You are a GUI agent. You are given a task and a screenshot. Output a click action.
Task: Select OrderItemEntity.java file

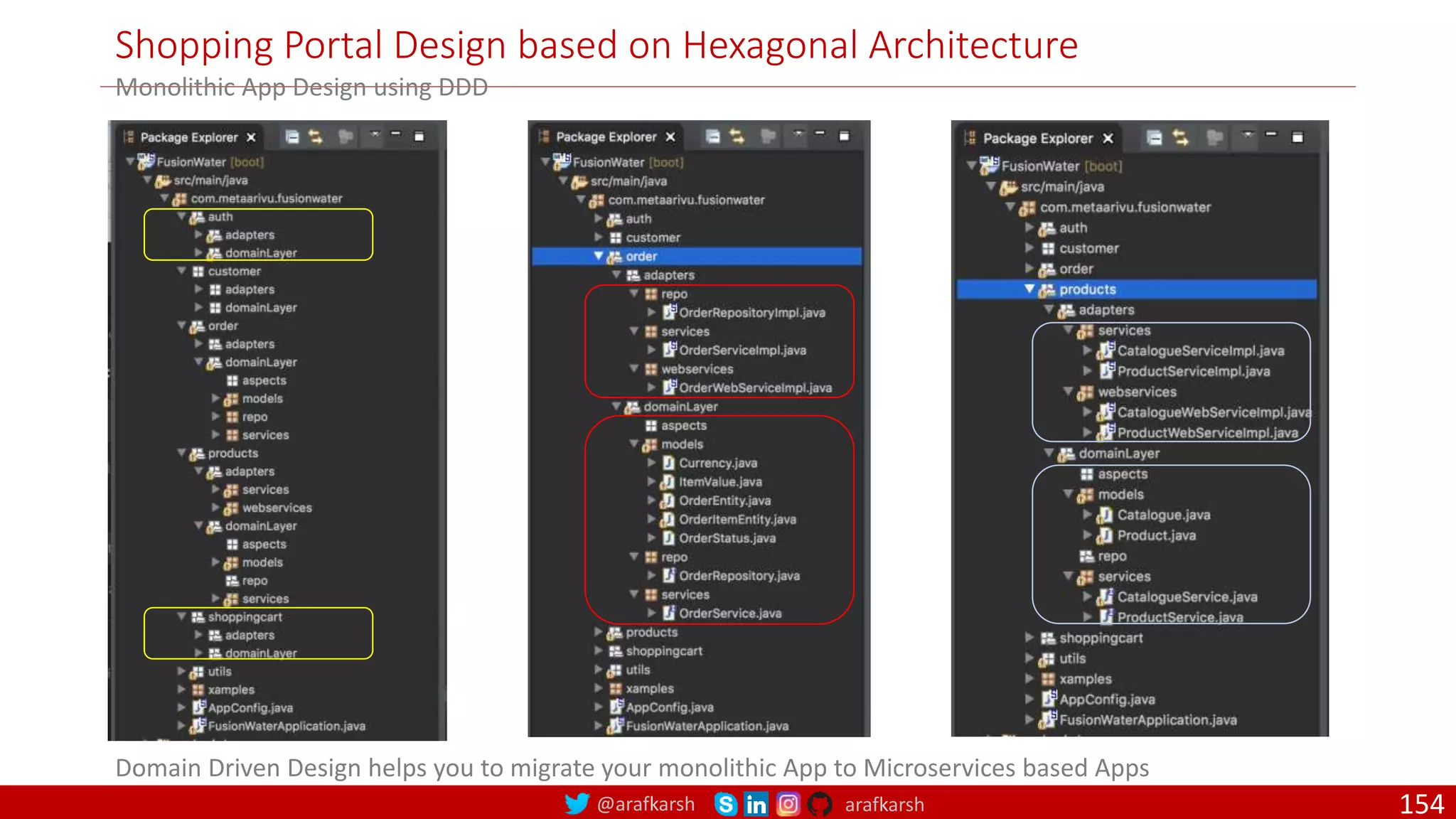point(737,520)
